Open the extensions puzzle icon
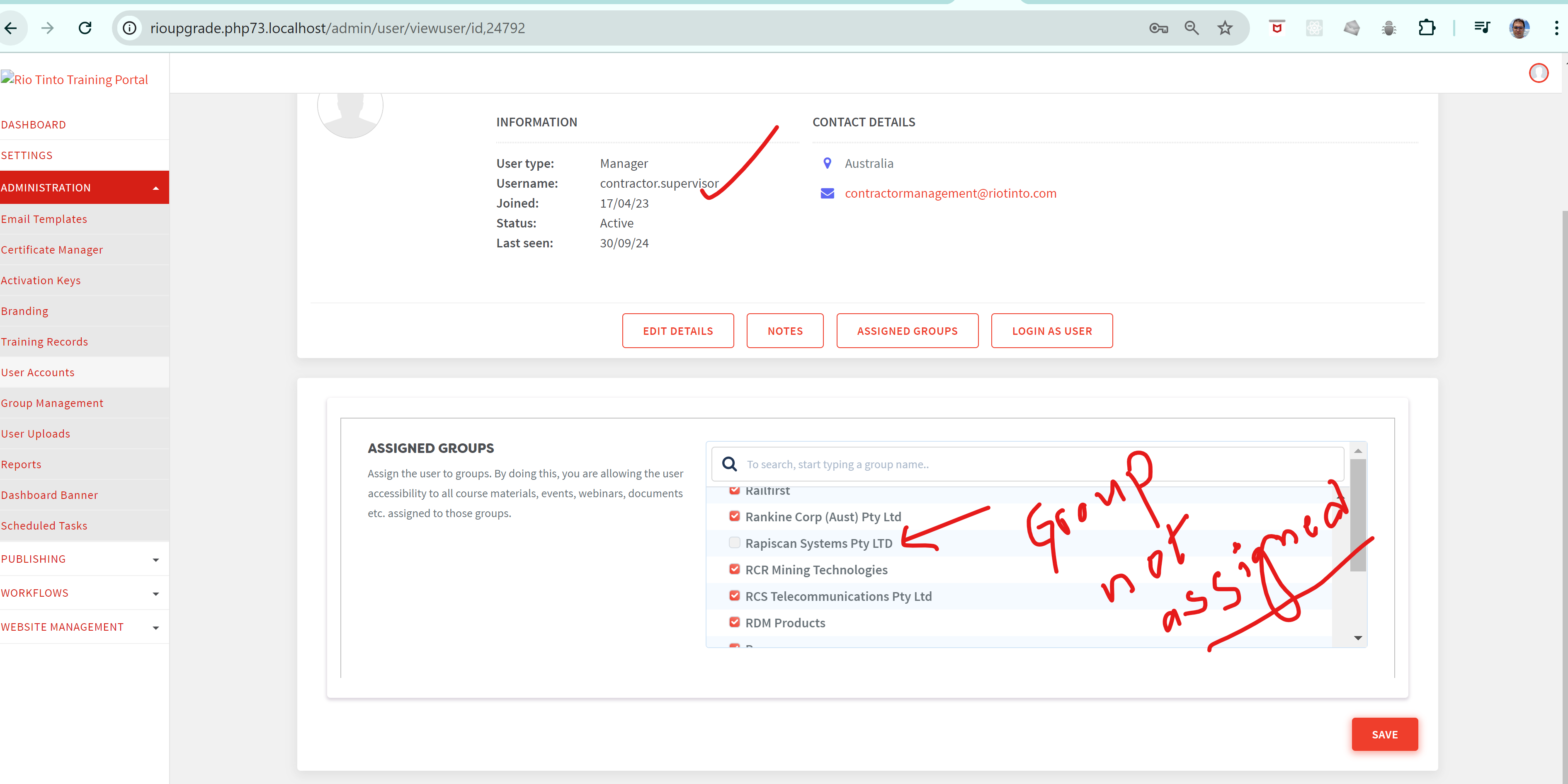Image resolution: width=1568 pixels, height=784 pixels. [1426, 28]
